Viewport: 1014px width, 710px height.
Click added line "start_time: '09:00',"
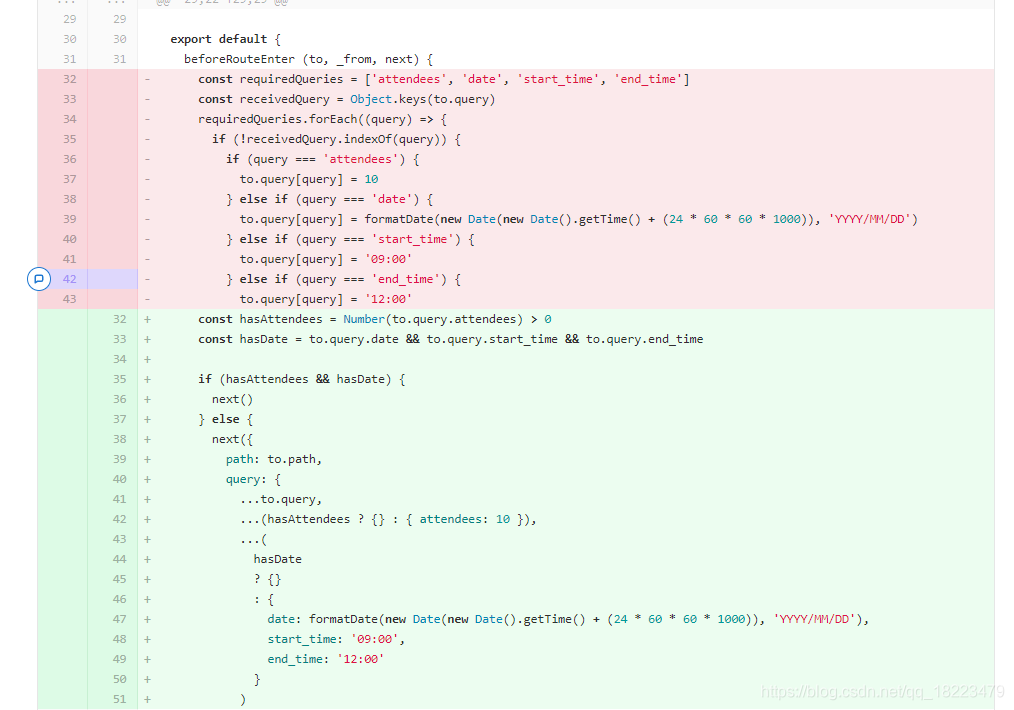click(x=336, y=639)
